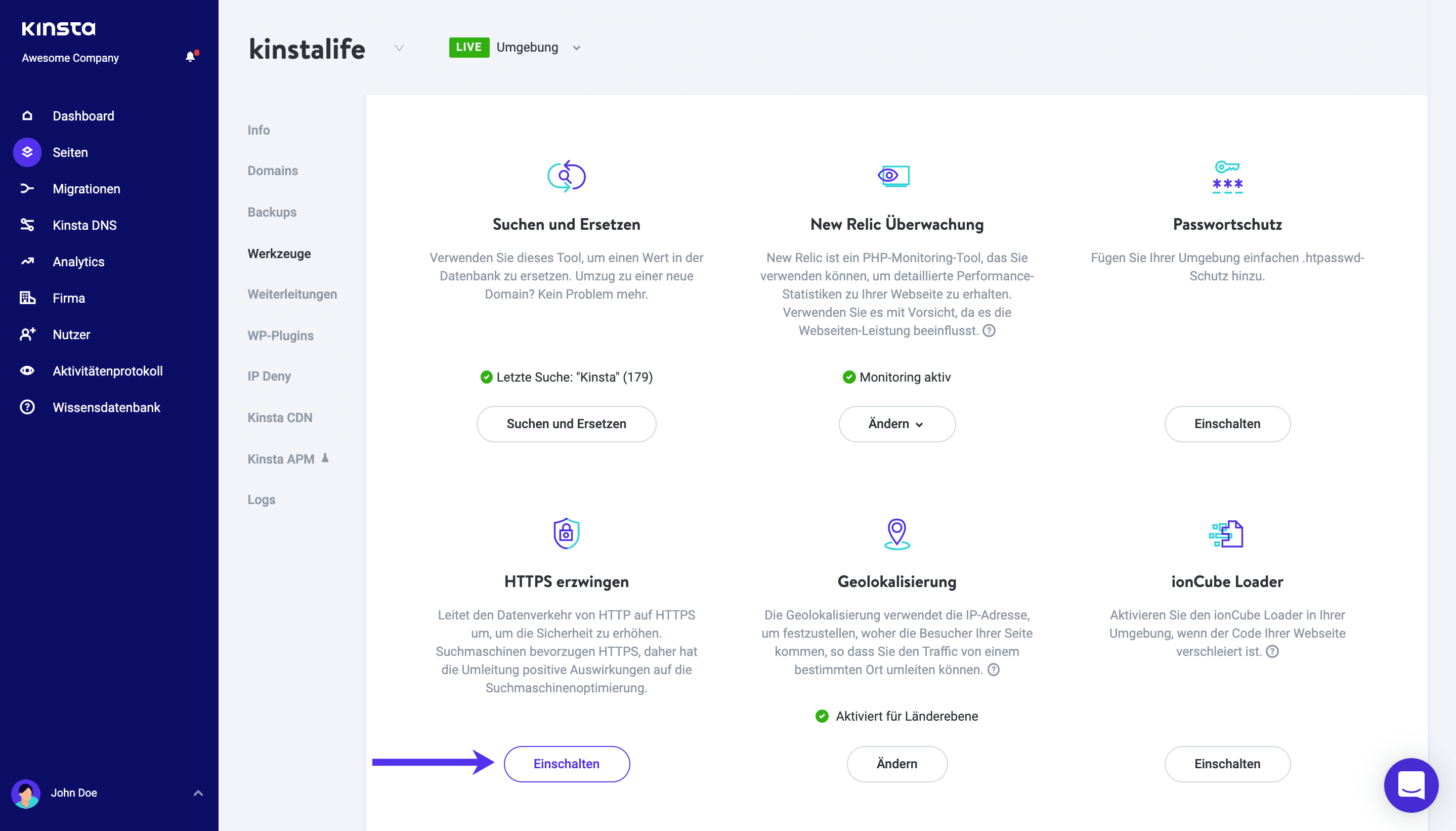This screenshot has width=1456, height=831.
Task: Select the Werkzeuge tab
Action: tap(279, 254)
